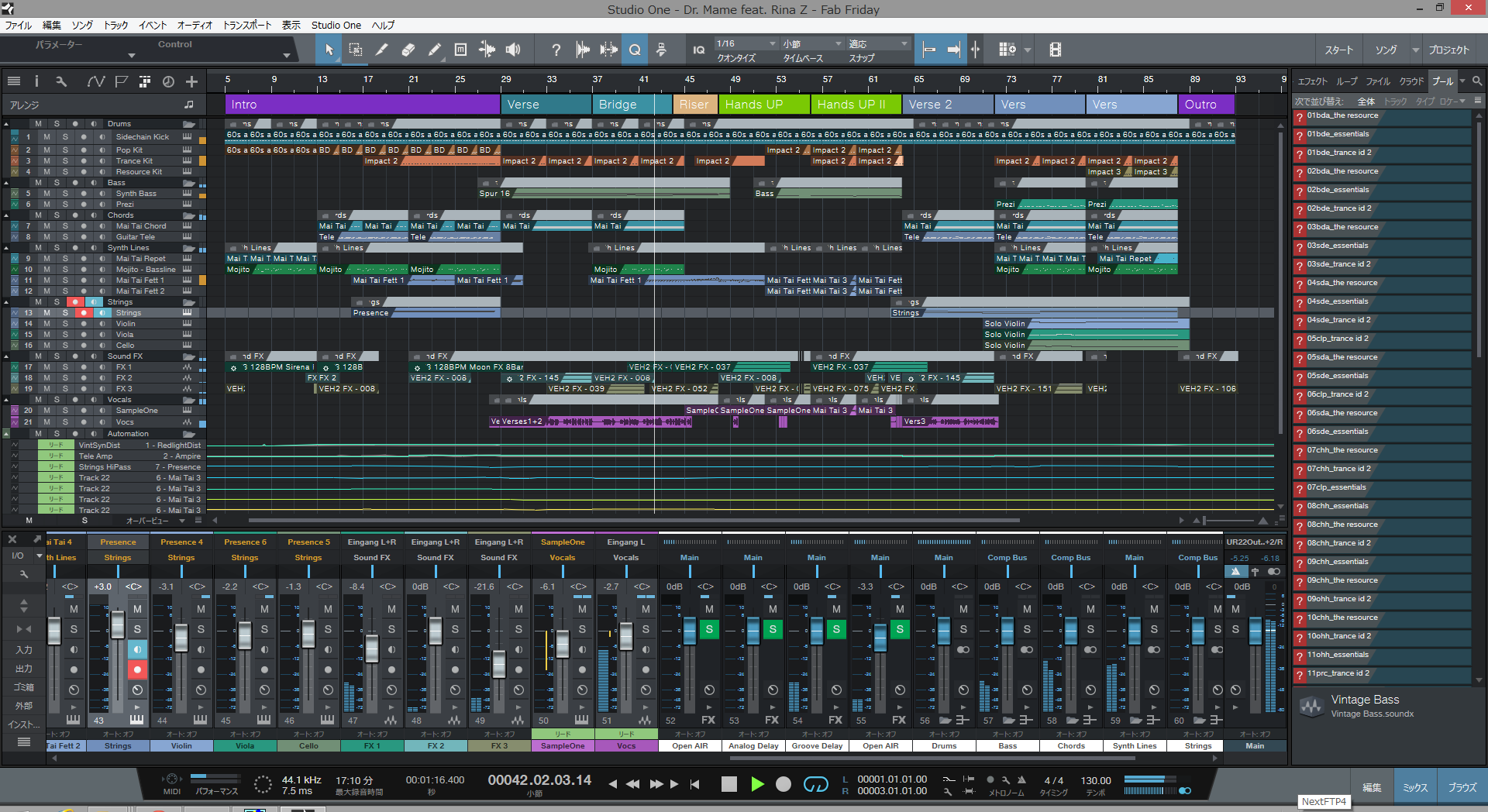Click the Record transport button
Screen dimensions: 1488x812
(x=784, y=784)
